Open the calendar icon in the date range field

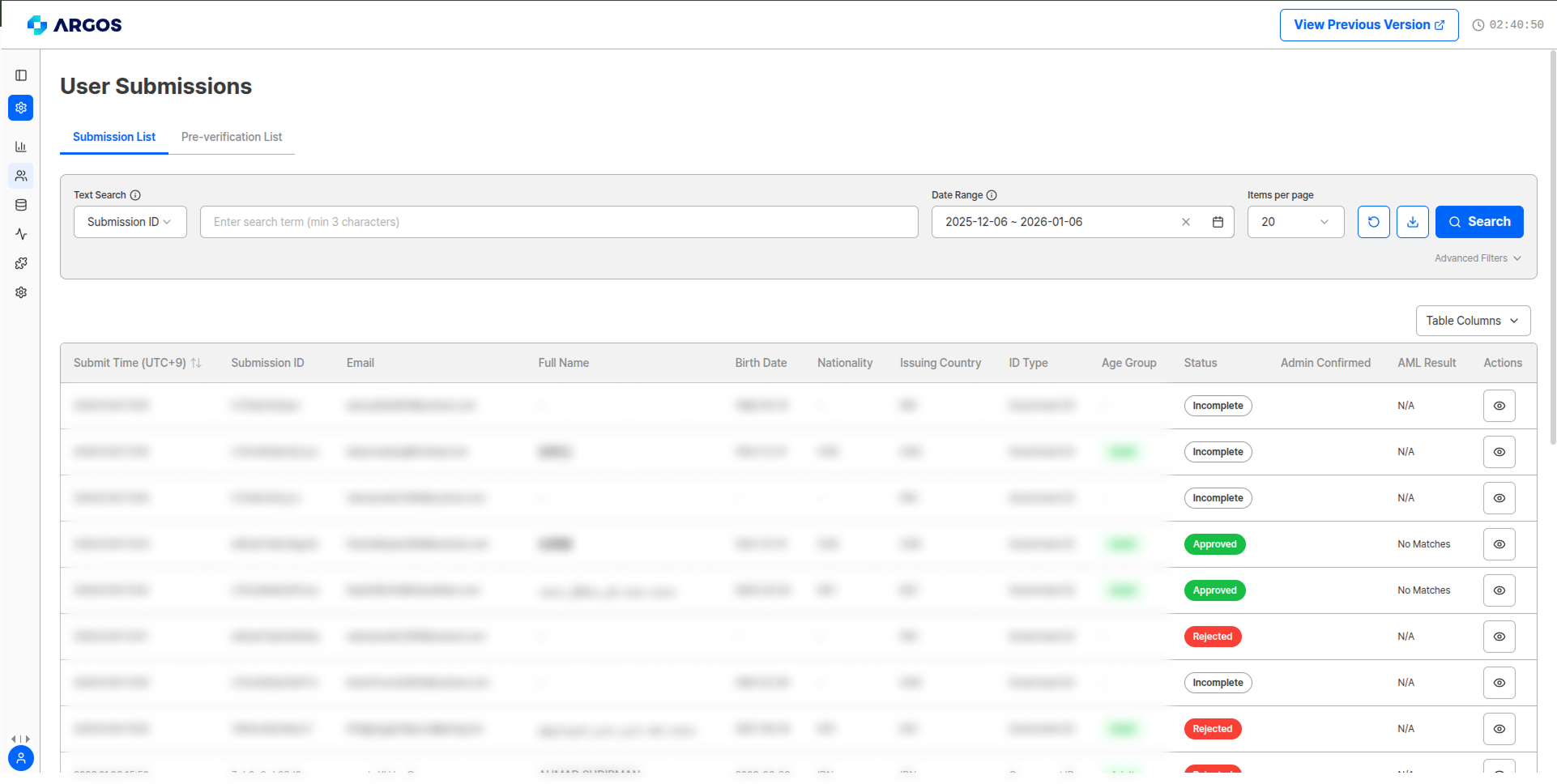(x=1218, y=221)
